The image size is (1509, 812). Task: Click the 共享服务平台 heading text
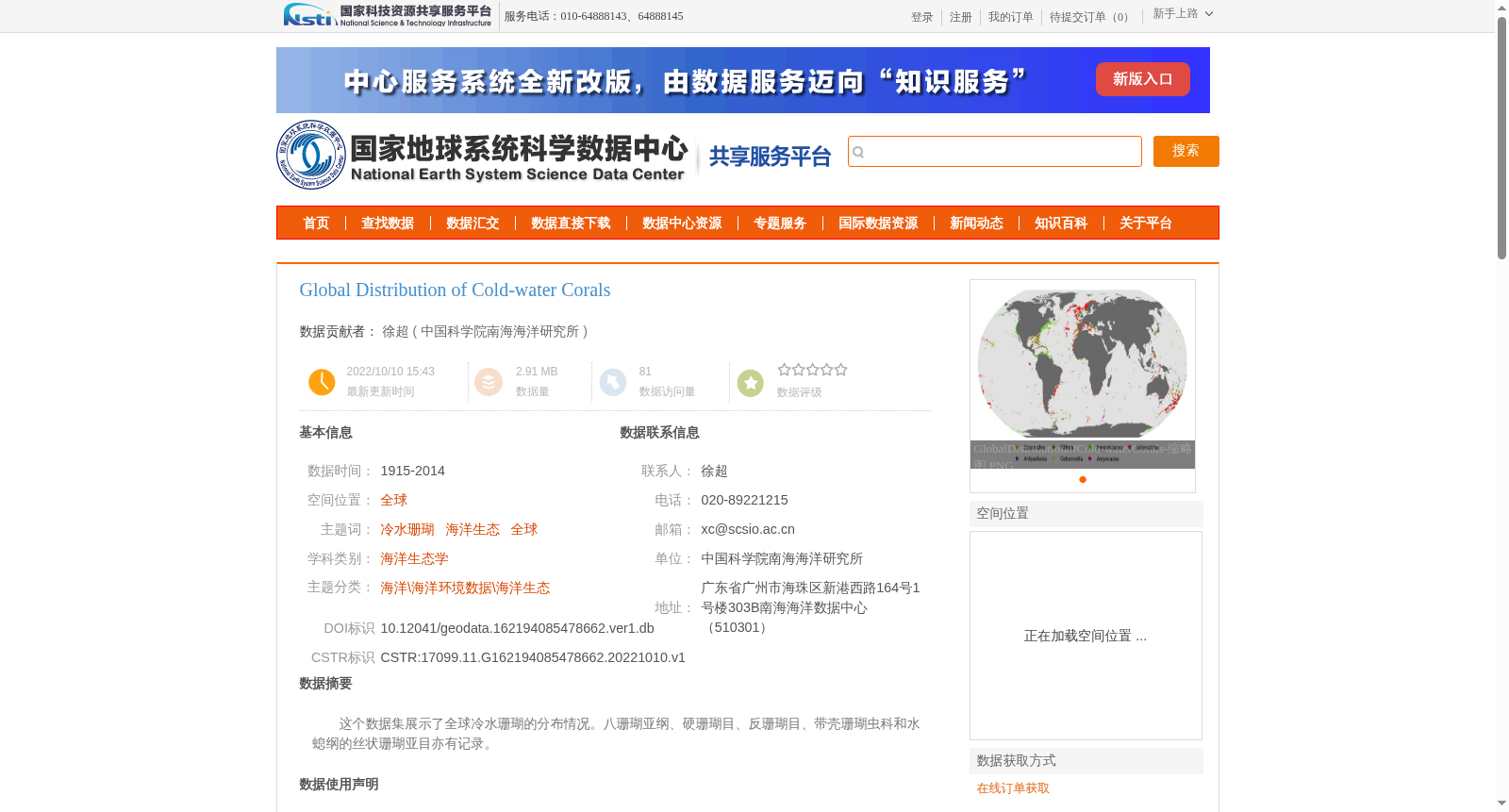(770, 157)
